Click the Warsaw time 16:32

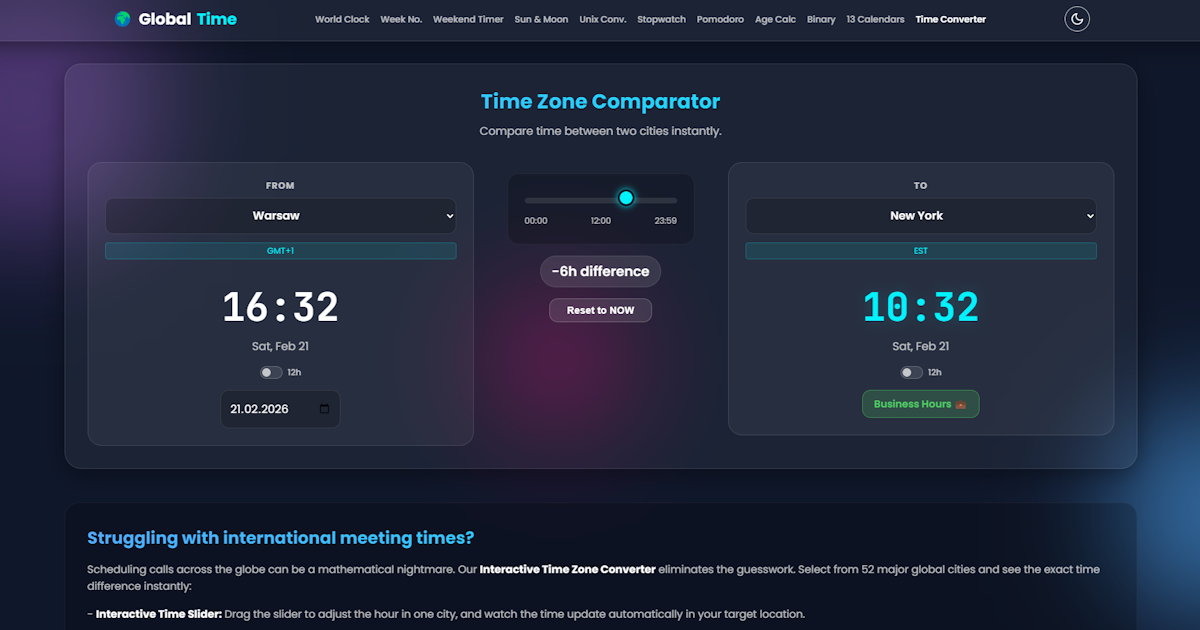coord(281,307)
